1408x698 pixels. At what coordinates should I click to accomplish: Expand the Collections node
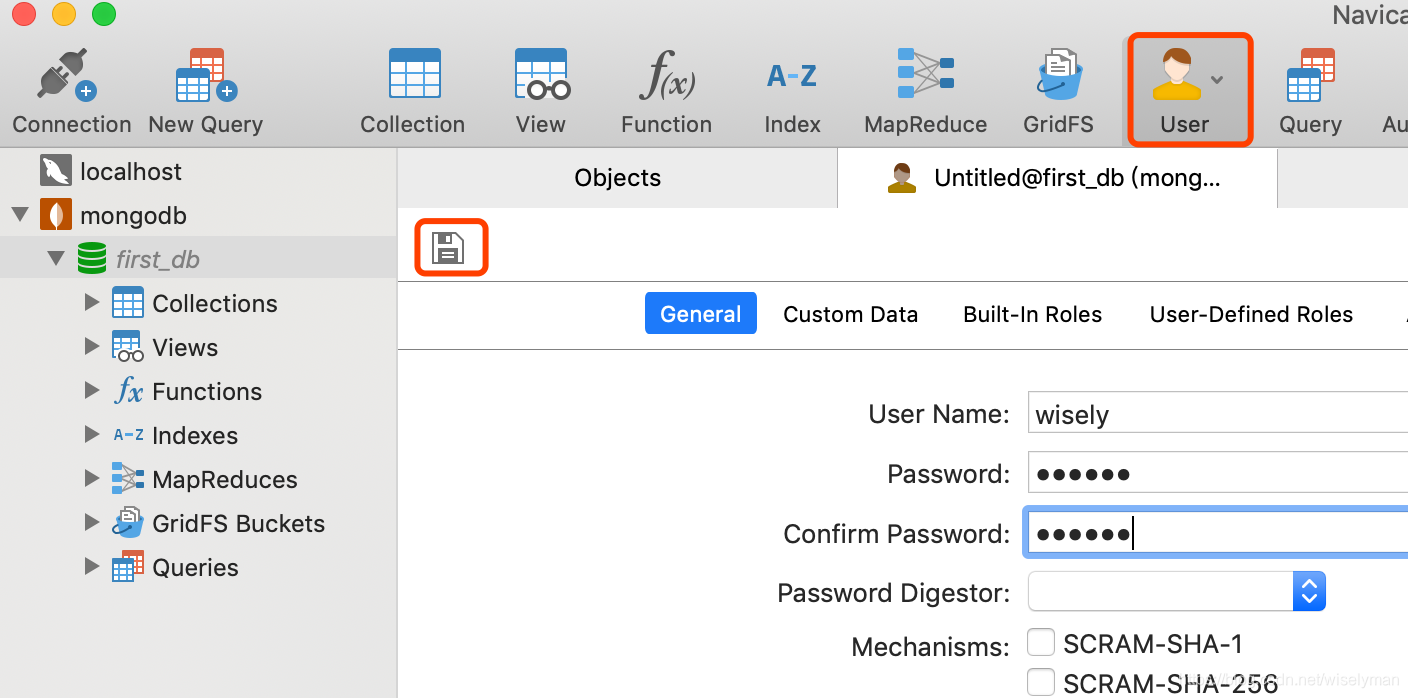pyautogui.click(x=92, y=302)
